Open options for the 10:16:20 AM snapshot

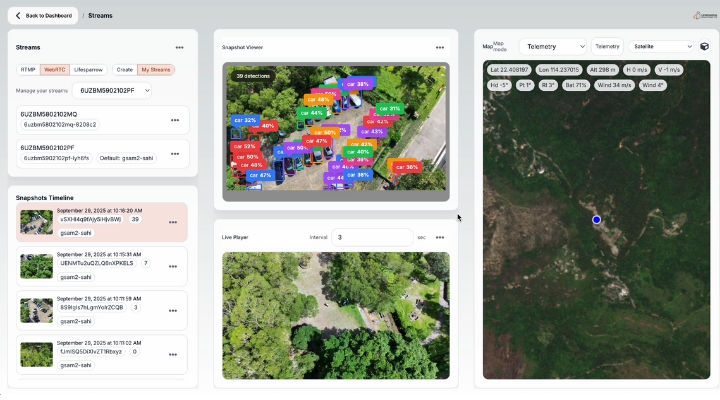pyautogui.click(x=173, y=225)
